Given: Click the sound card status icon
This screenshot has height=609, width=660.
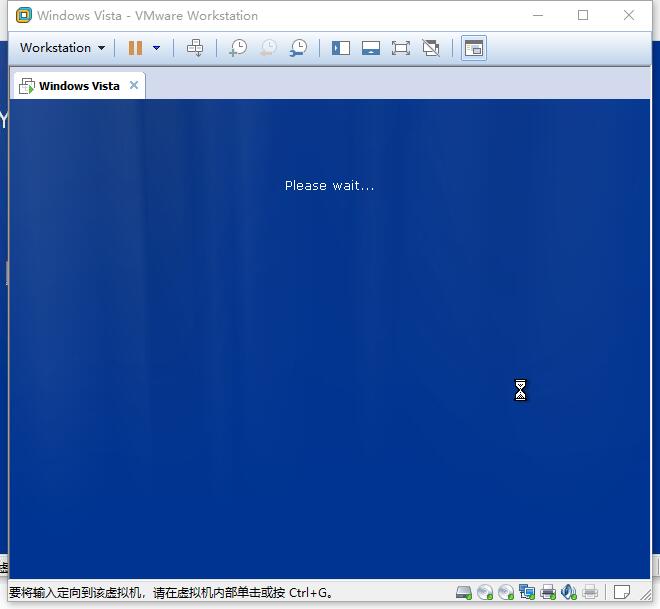Looking at the screenshot, I should coord(569,592).
